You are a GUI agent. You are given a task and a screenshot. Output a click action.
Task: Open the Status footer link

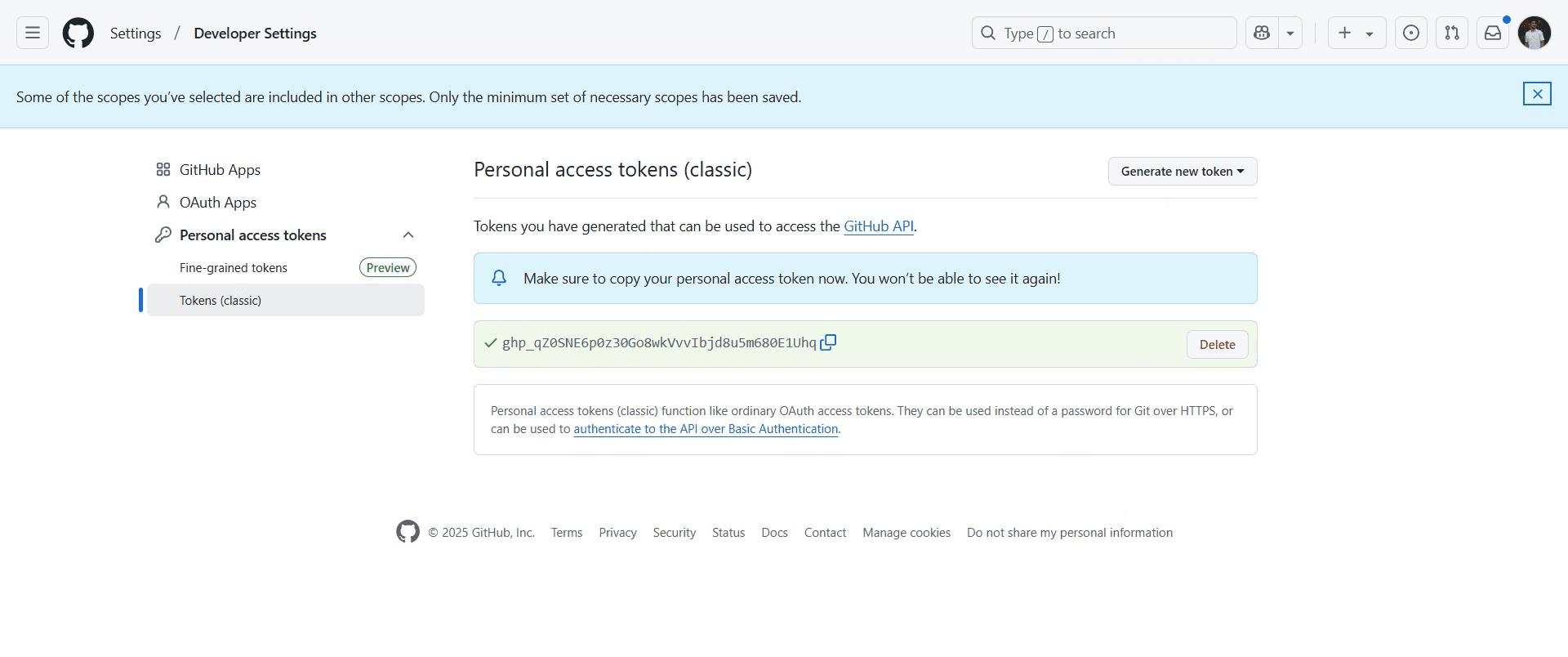[x=728, y=533]
